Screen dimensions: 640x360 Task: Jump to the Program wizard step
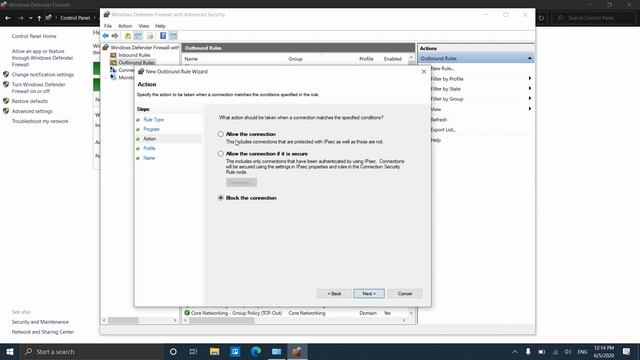(x=151, y=129)
